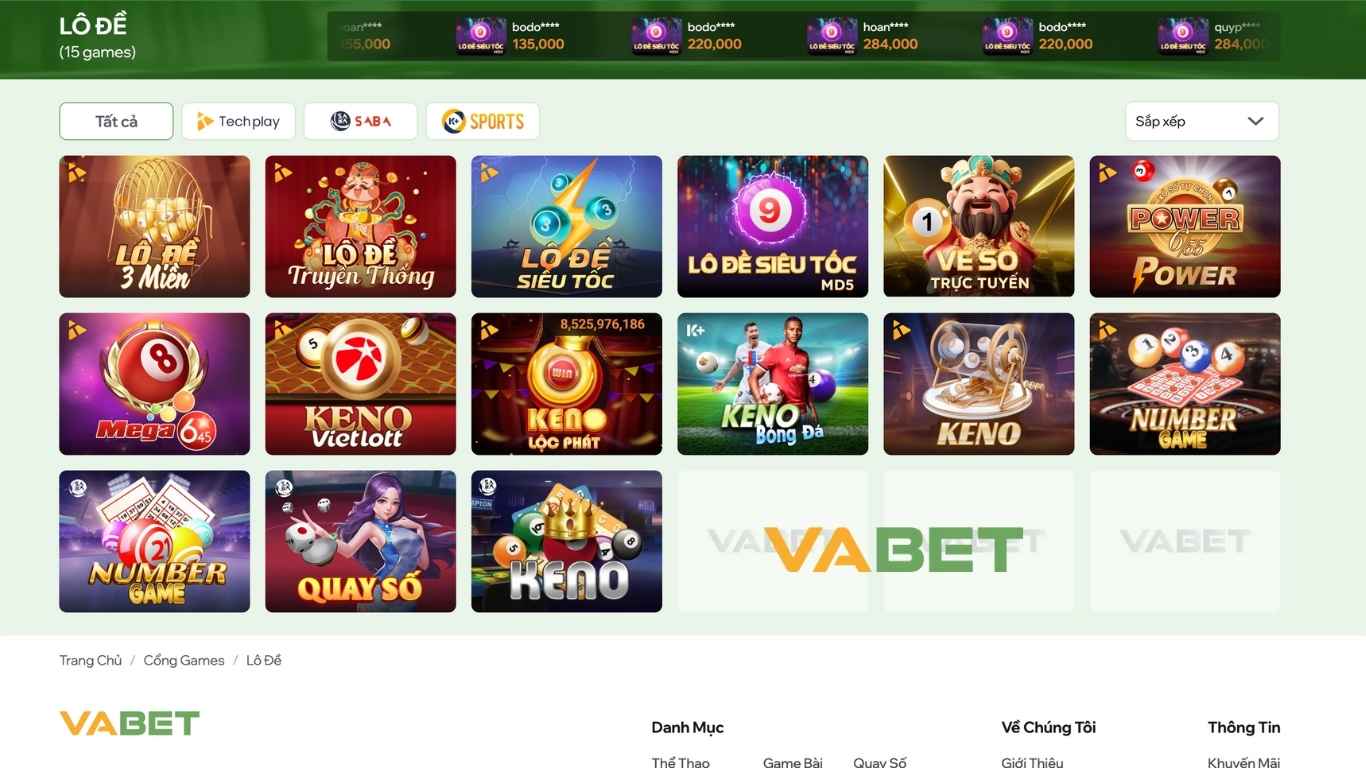Open Cổng Games breadcrumb link
The height and width of the screenshot is (768, 1366).
coord(184,660)
